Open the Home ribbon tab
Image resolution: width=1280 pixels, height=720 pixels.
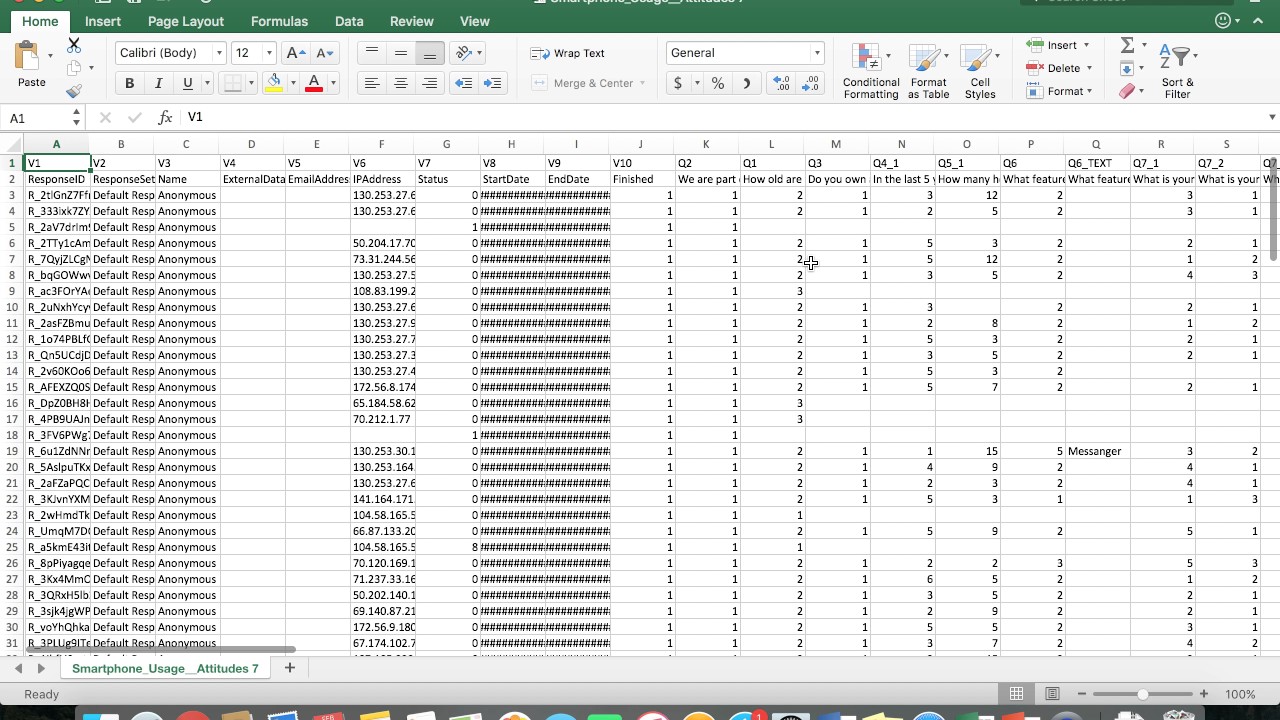[x=40, y=21]
